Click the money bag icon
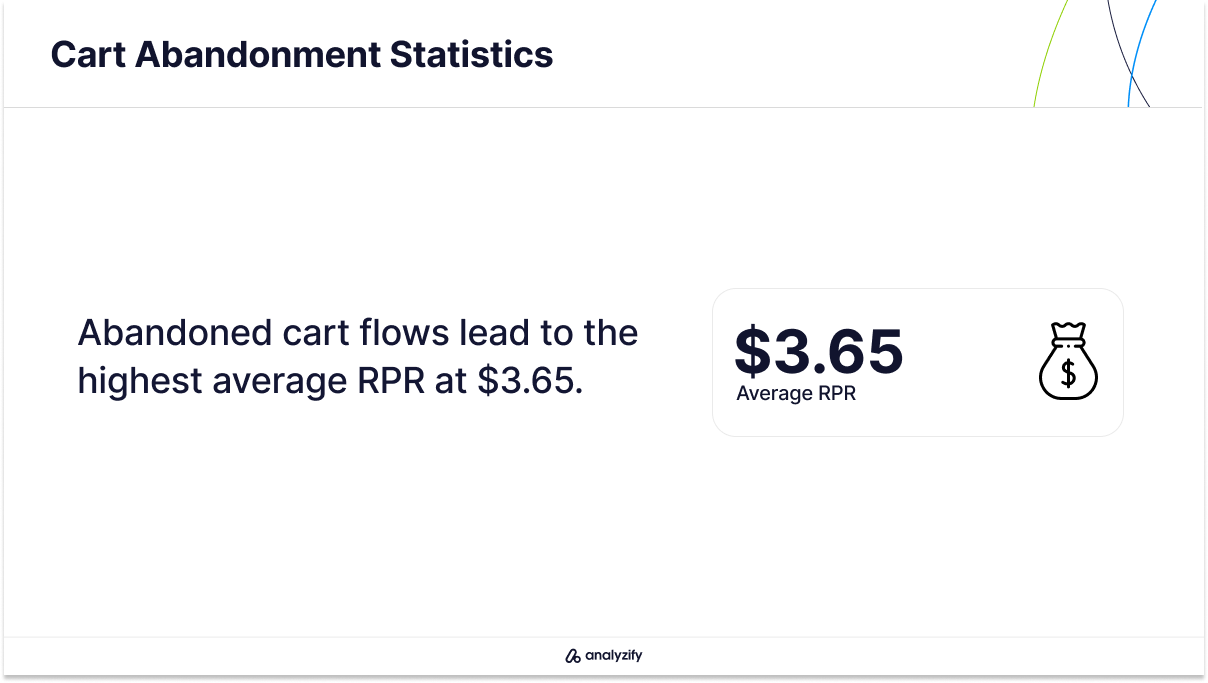Image resolution: width=1208 pixels, height=683 pixels. point(1068,361)
